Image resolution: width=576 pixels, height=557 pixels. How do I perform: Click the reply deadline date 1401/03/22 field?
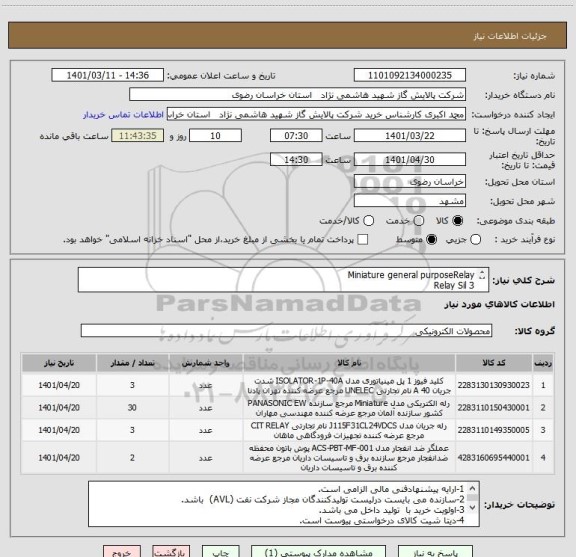click(410, 136)
